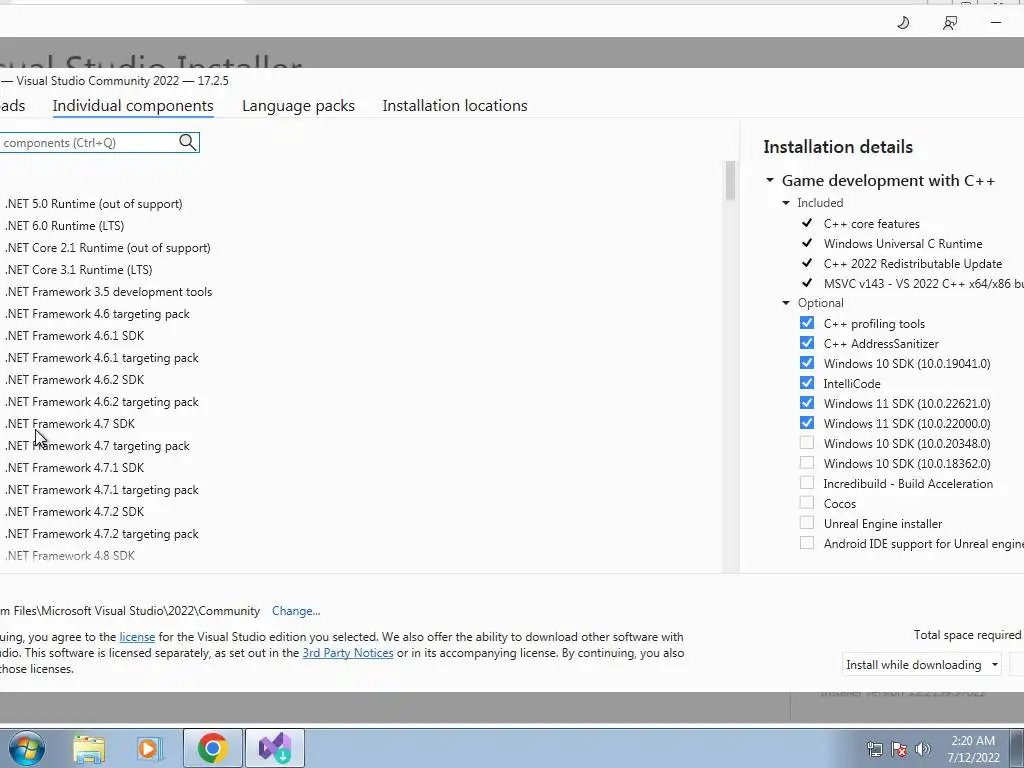The height and width of the screenshot is (768, 1024).
Task: Uncheck Windows 10 SDK (10.0.19041.0)
Action: 807,363
